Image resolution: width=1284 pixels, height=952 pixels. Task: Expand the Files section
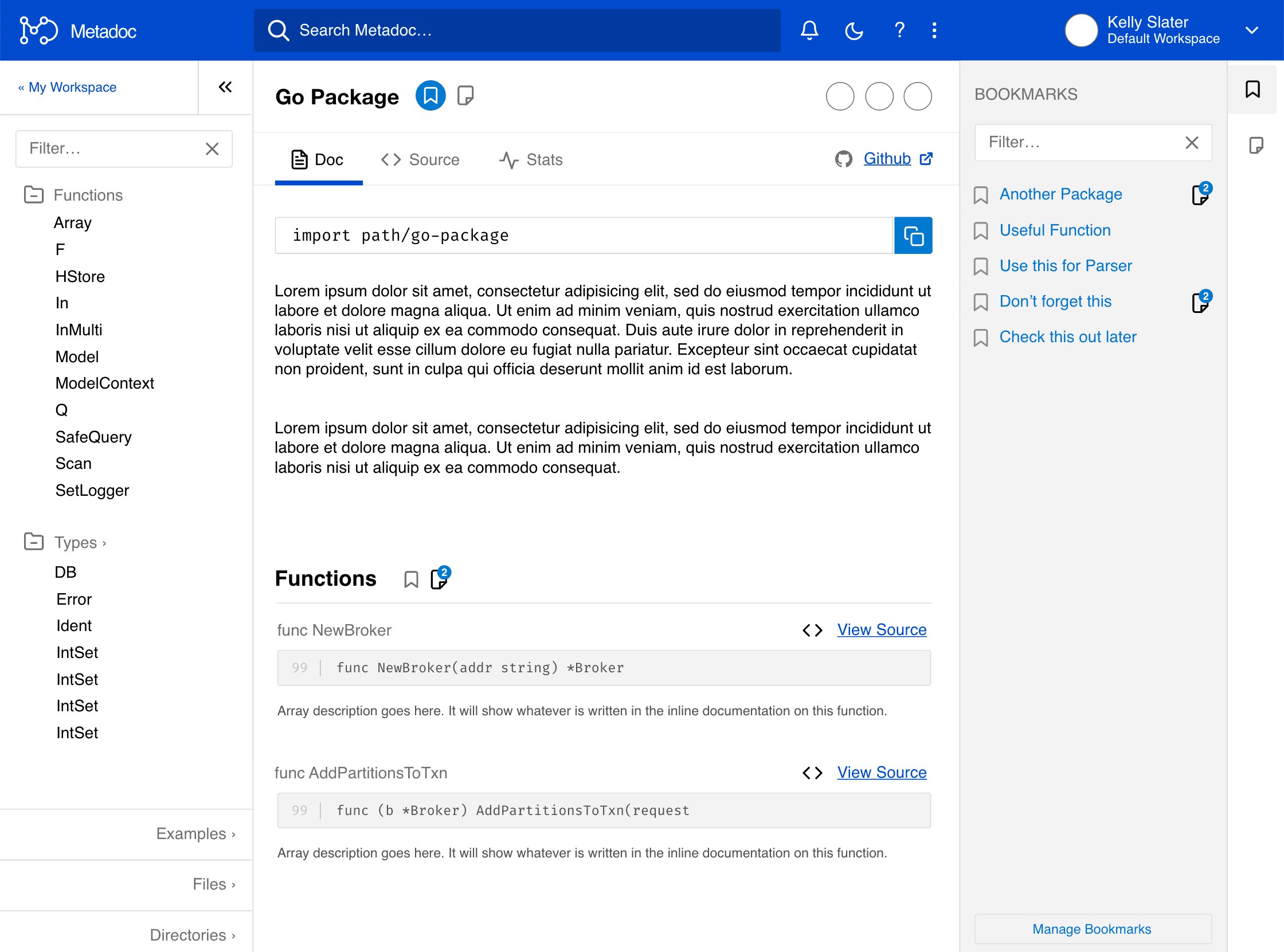(x=214, y=884)
